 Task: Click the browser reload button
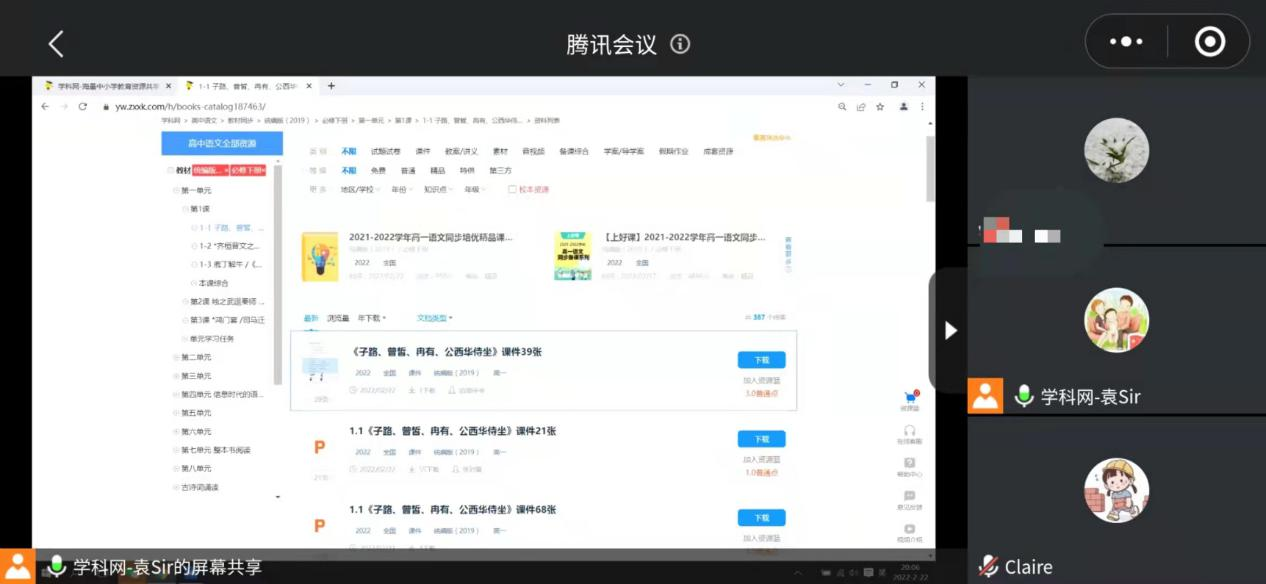(x=82, y=106)
